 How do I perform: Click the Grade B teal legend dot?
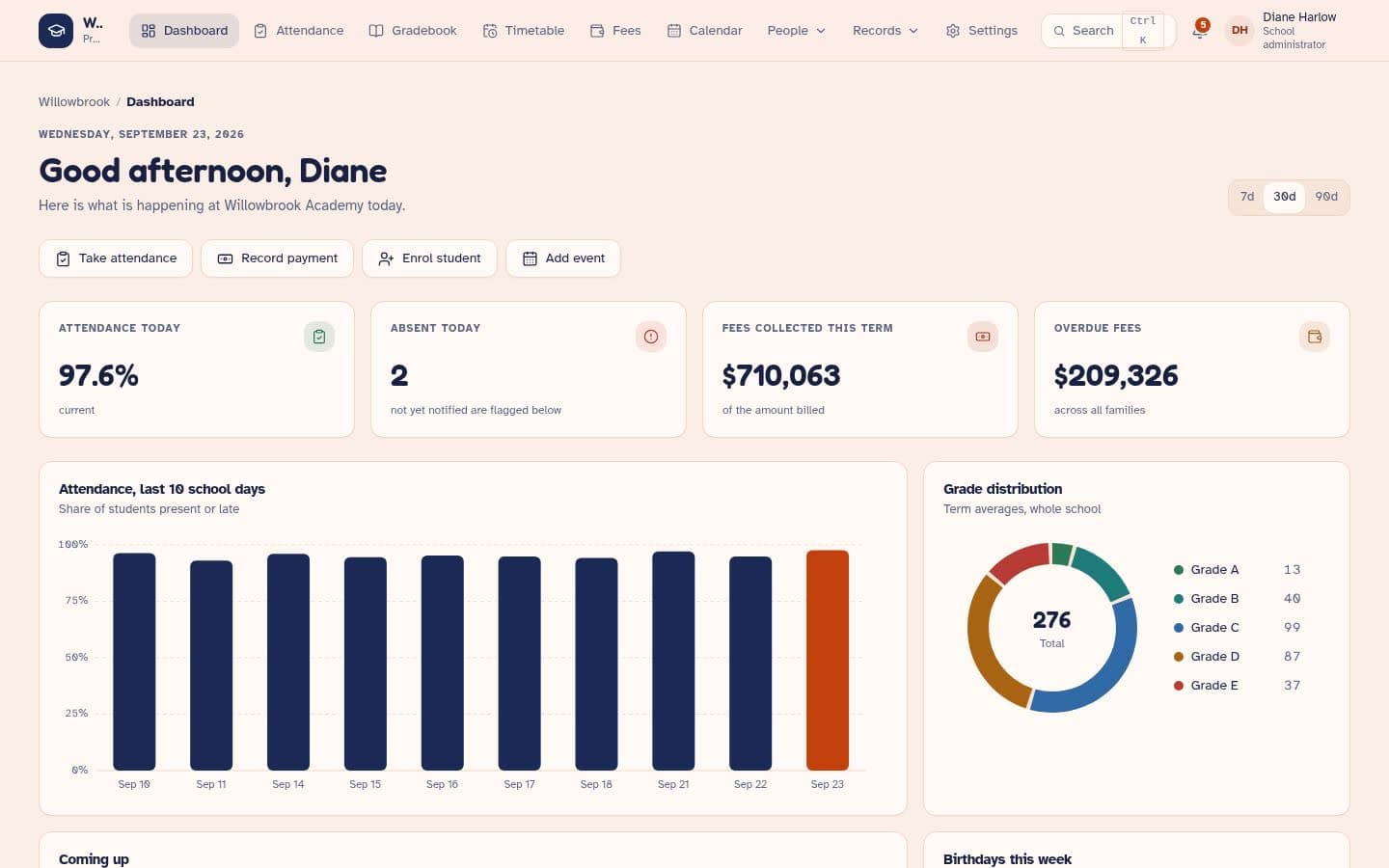[1179, 599]
